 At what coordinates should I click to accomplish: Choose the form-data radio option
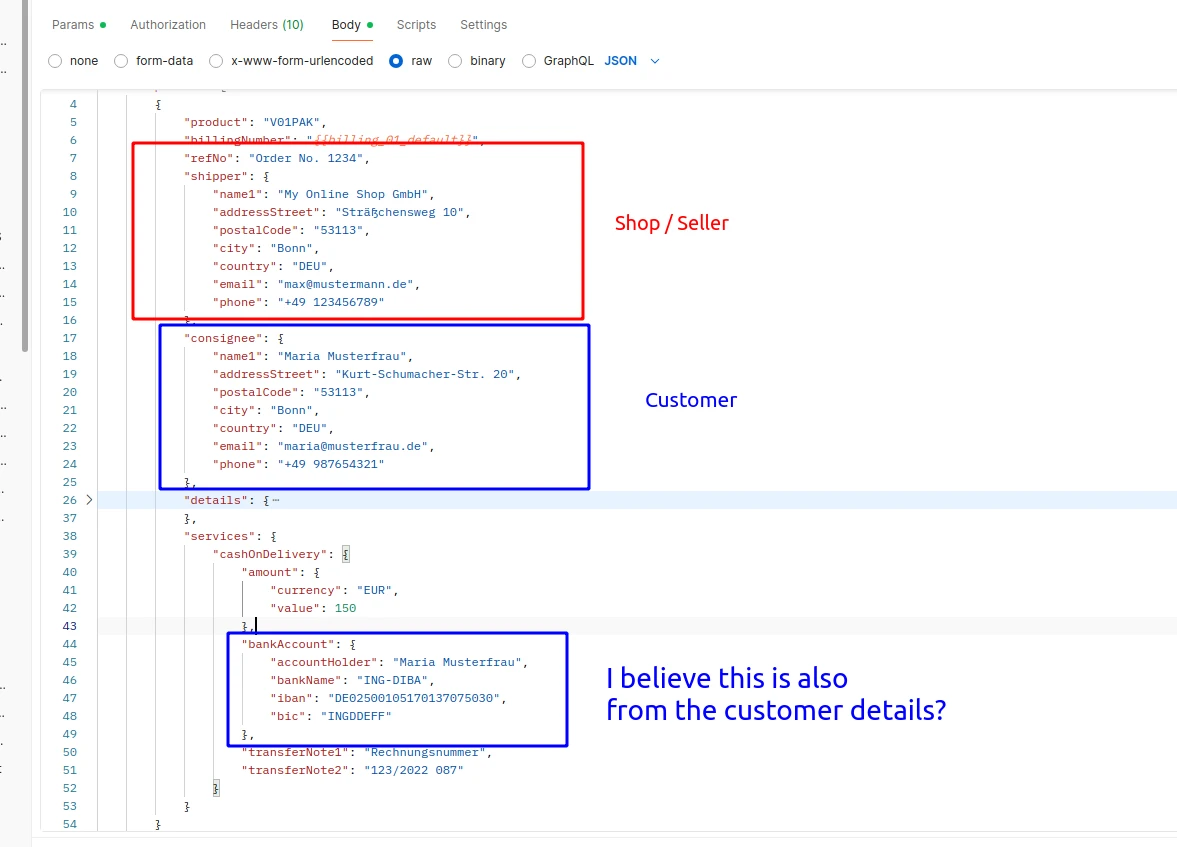tap(122, 61)
